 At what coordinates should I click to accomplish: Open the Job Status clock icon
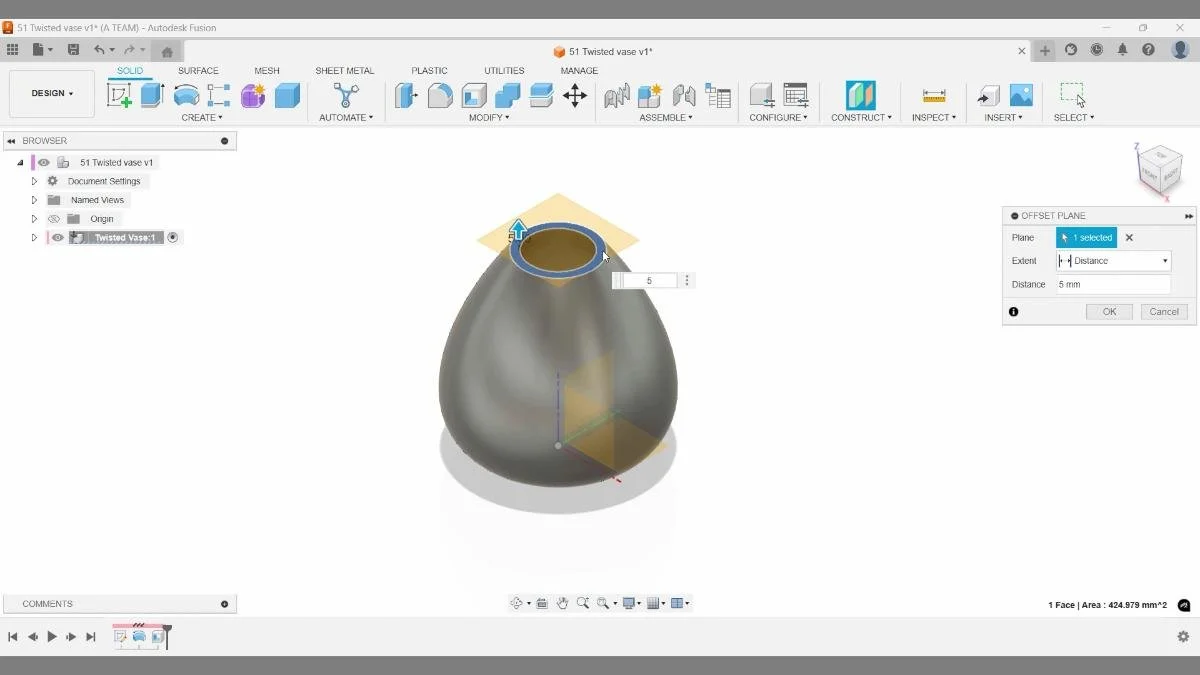tap(1097, 50)
